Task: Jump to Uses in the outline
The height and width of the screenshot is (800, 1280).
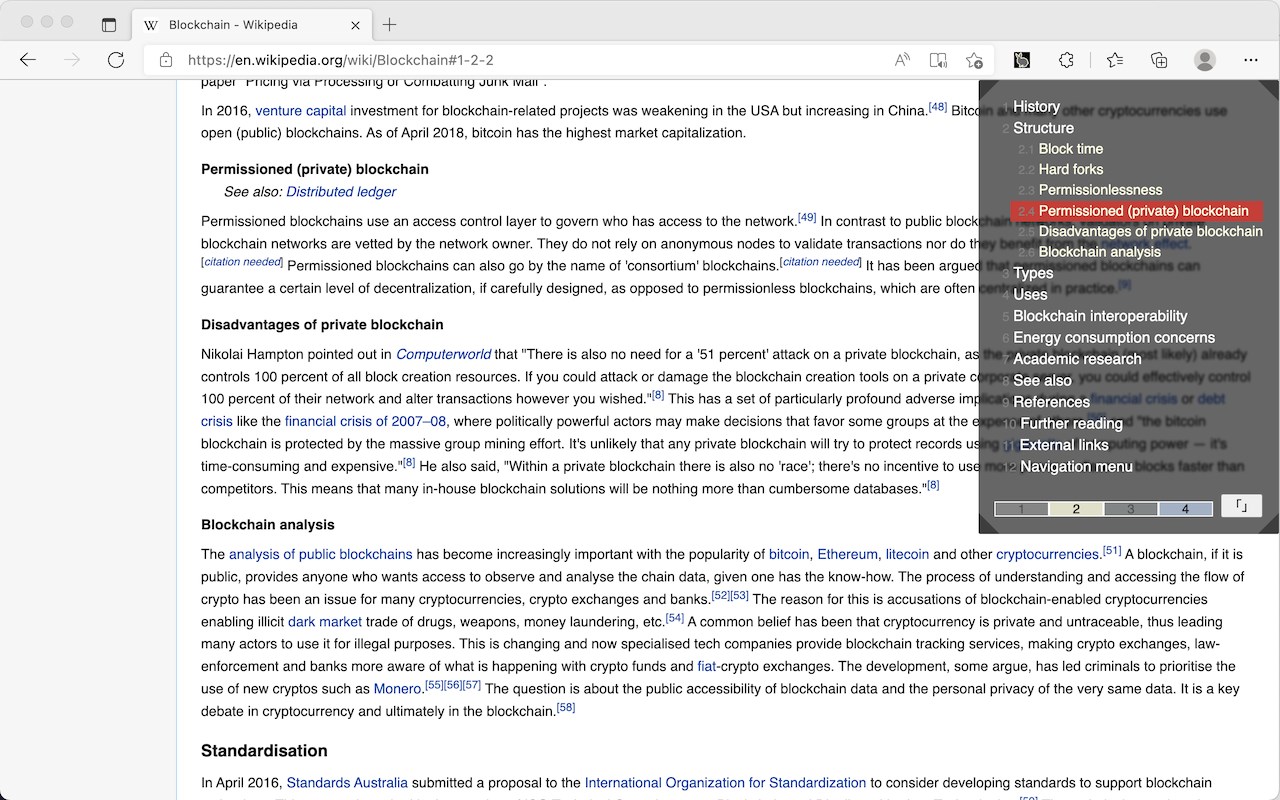Action: point(1030,294)
